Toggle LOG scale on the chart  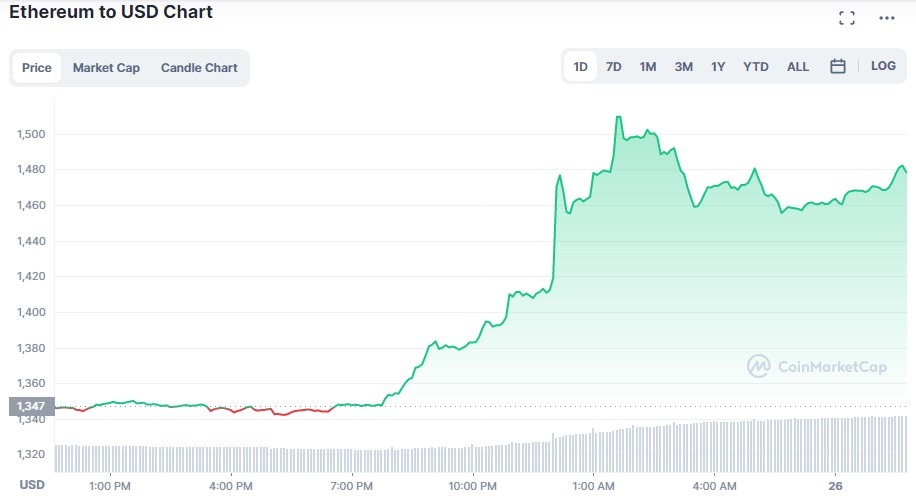pyautogui.click(x=883, y=66)
